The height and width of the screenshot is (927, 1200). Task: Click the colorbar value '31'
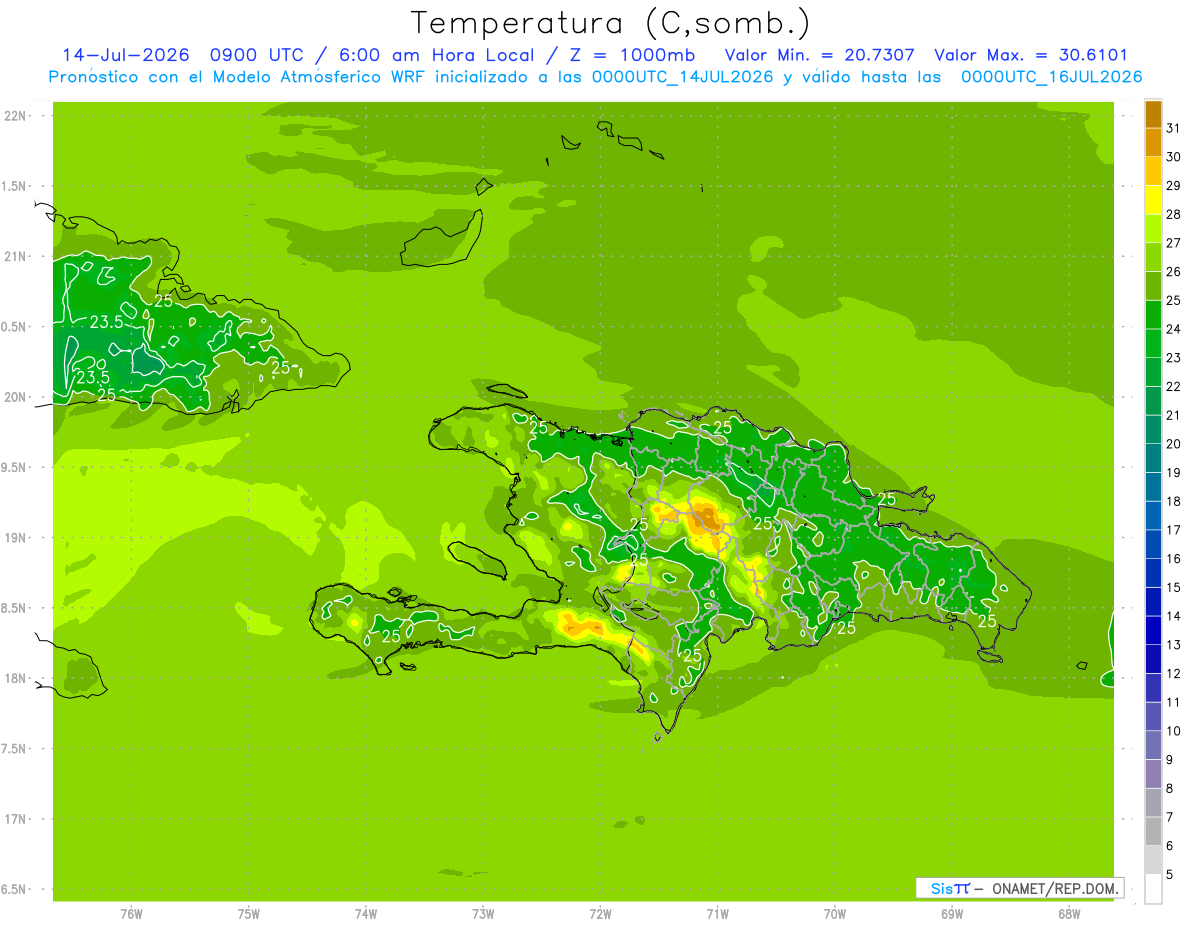pyautogui.click(x=1173, y=128)
